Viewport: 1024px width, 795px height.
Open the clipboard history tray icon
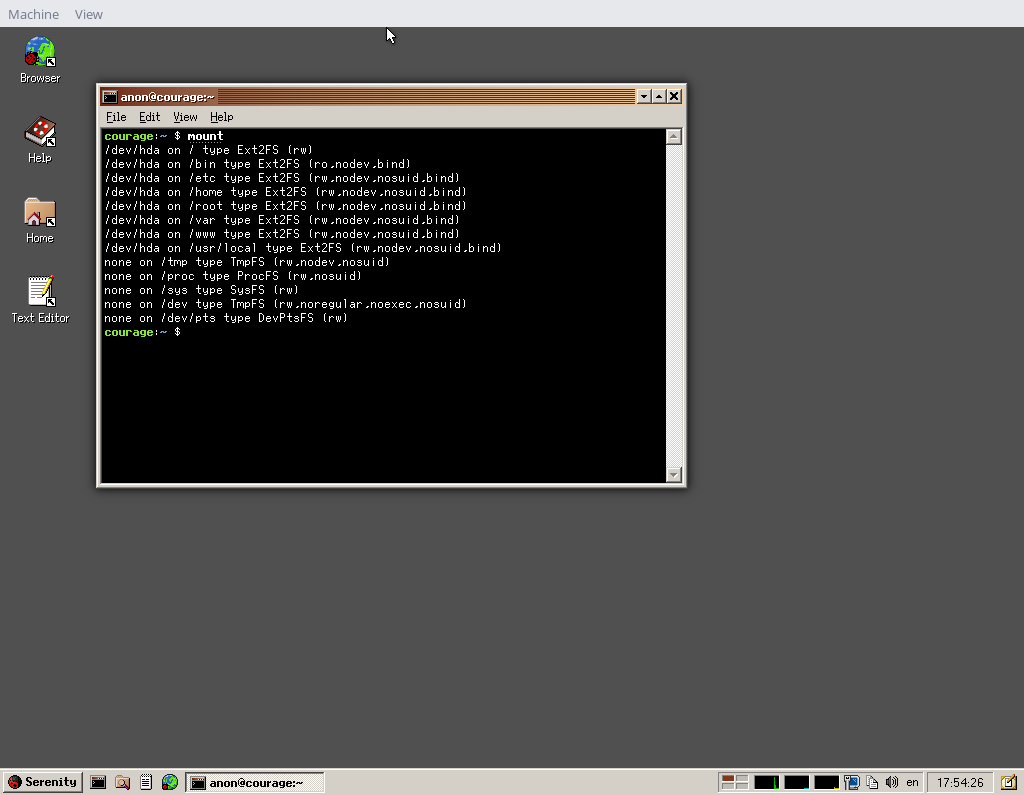pyautogui.click(x=872, y=782)
